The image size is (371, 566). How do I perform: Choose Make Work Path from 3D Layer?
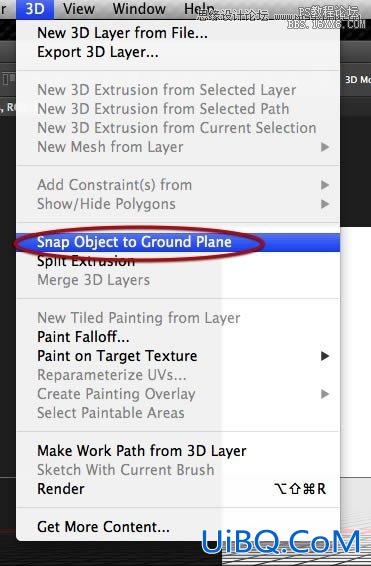point(178,451)
